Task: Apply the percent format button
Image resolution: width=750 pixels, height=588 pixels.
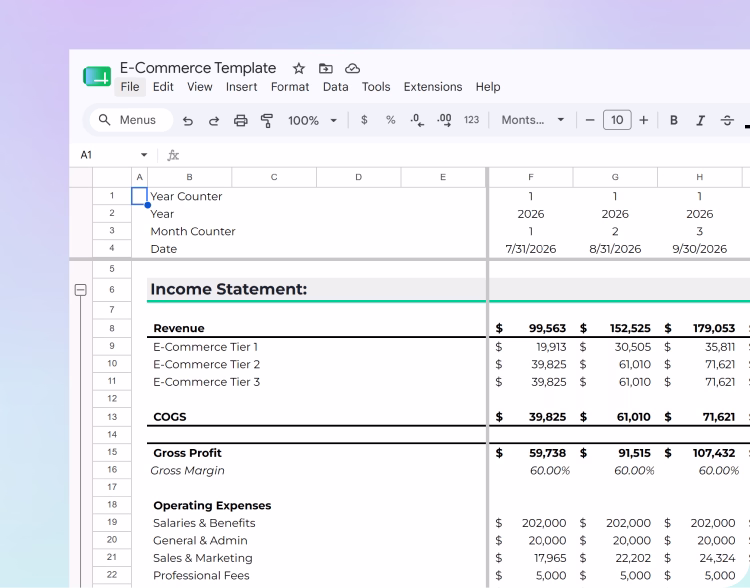Action: tap(391, 120)
